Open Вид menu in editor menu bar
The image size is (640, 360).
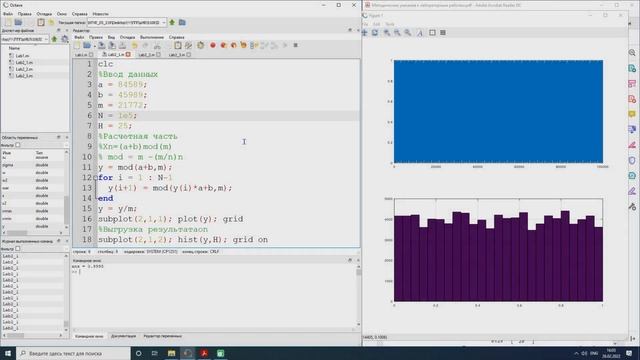click(111, 37)
